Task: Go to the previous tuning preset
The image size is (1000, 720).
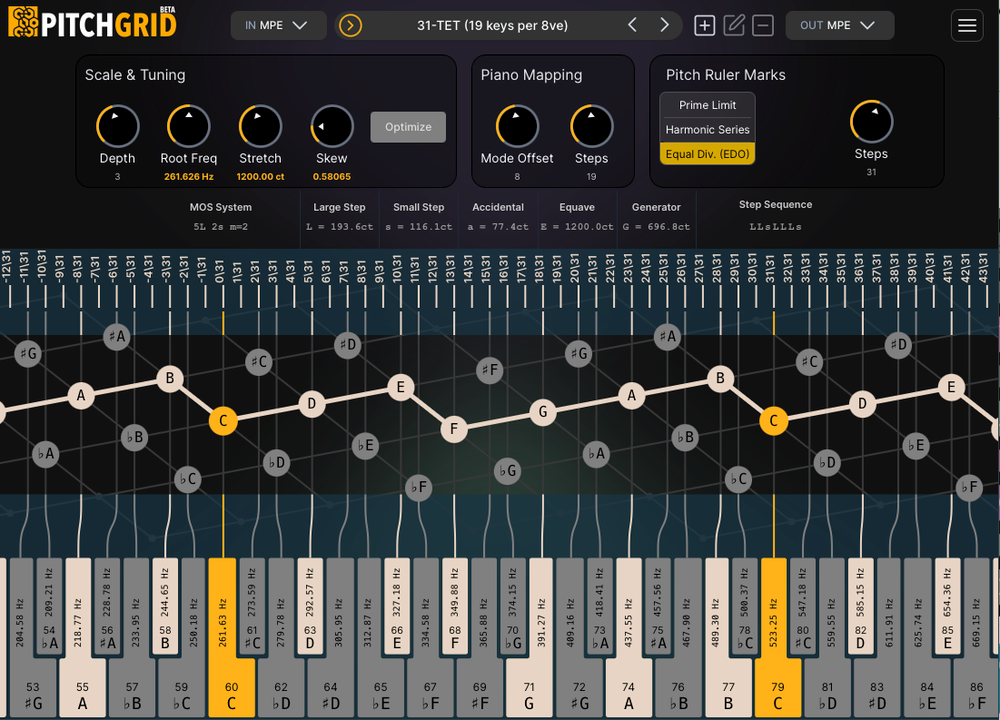Action: click(x=632, y=25)
